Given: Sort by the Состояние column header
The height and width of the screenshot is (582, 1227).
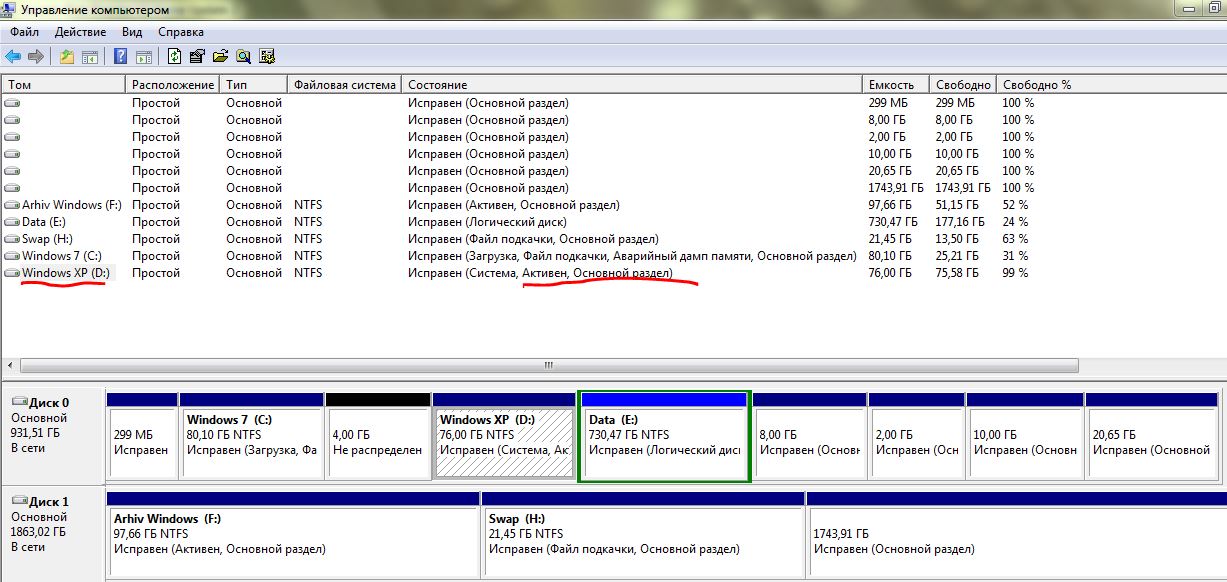Looking at the screenshot, I should click(x=633, y=85).
